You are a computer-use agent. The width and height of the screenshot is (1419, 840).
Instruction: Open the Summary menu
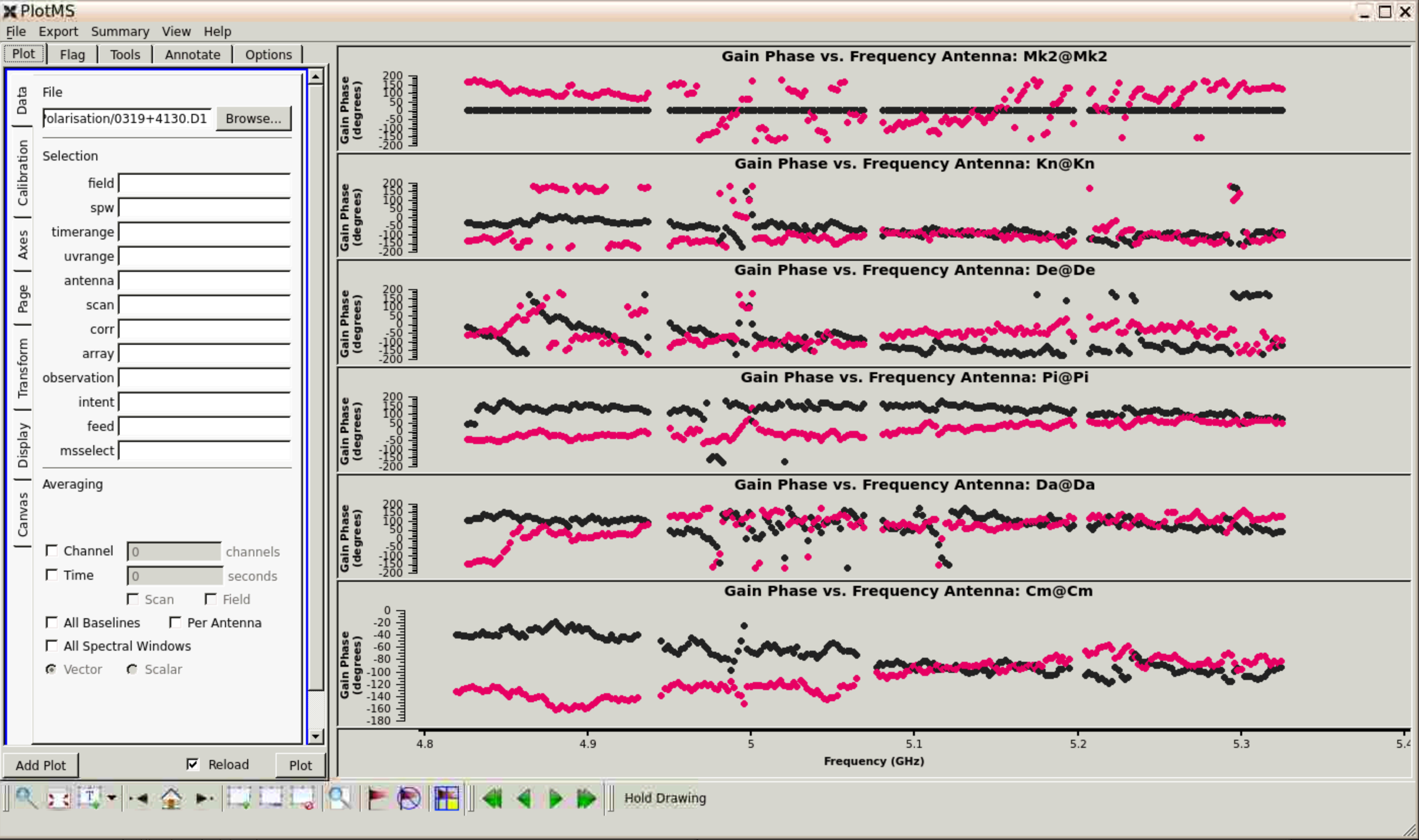(120, 32)
